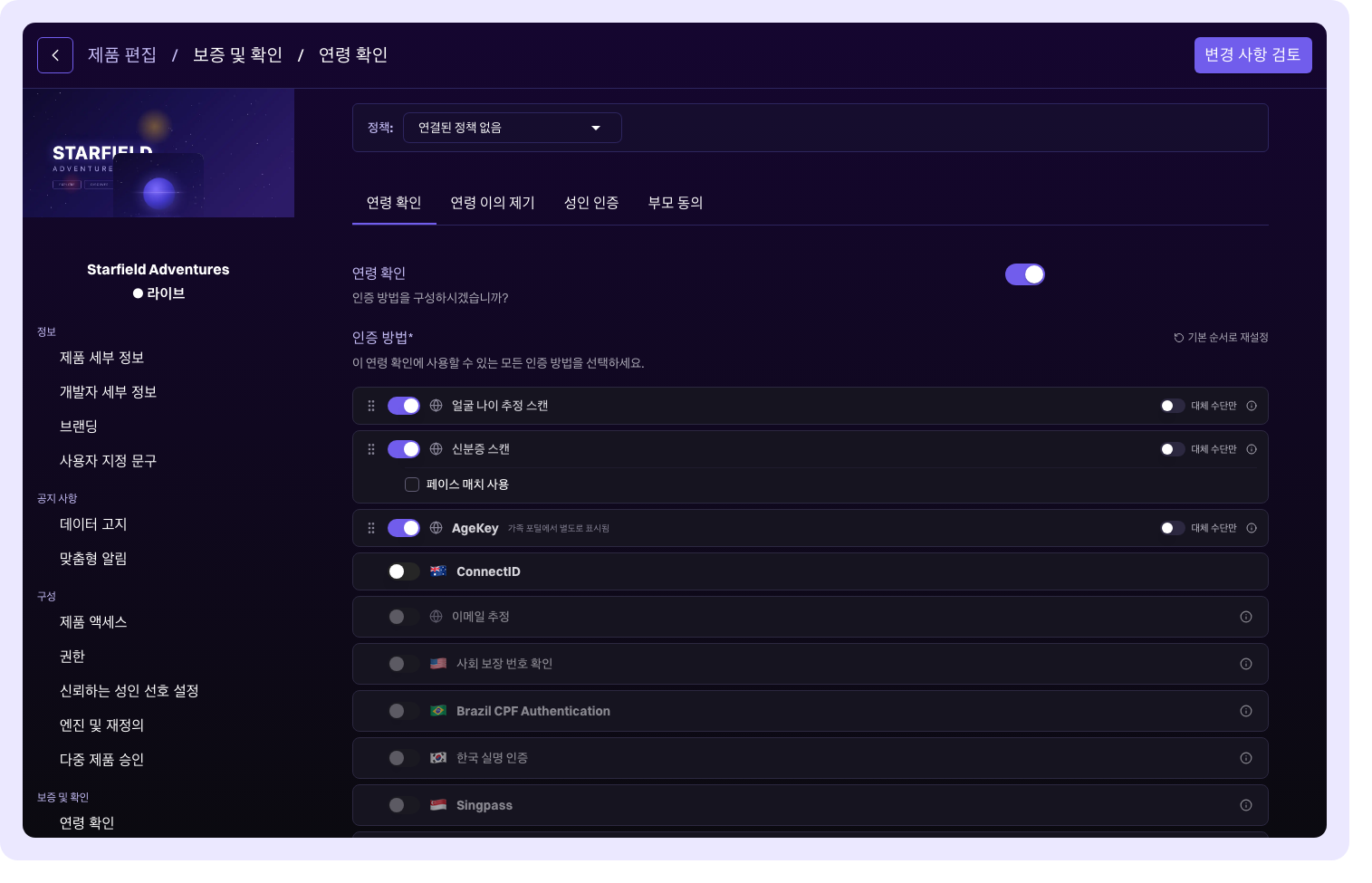The width and height of the screenshot is (1372, 883).
Task: Open the 정책 dropdown showing 연결된 정책 없음
Action: click(x=513, y=128)
